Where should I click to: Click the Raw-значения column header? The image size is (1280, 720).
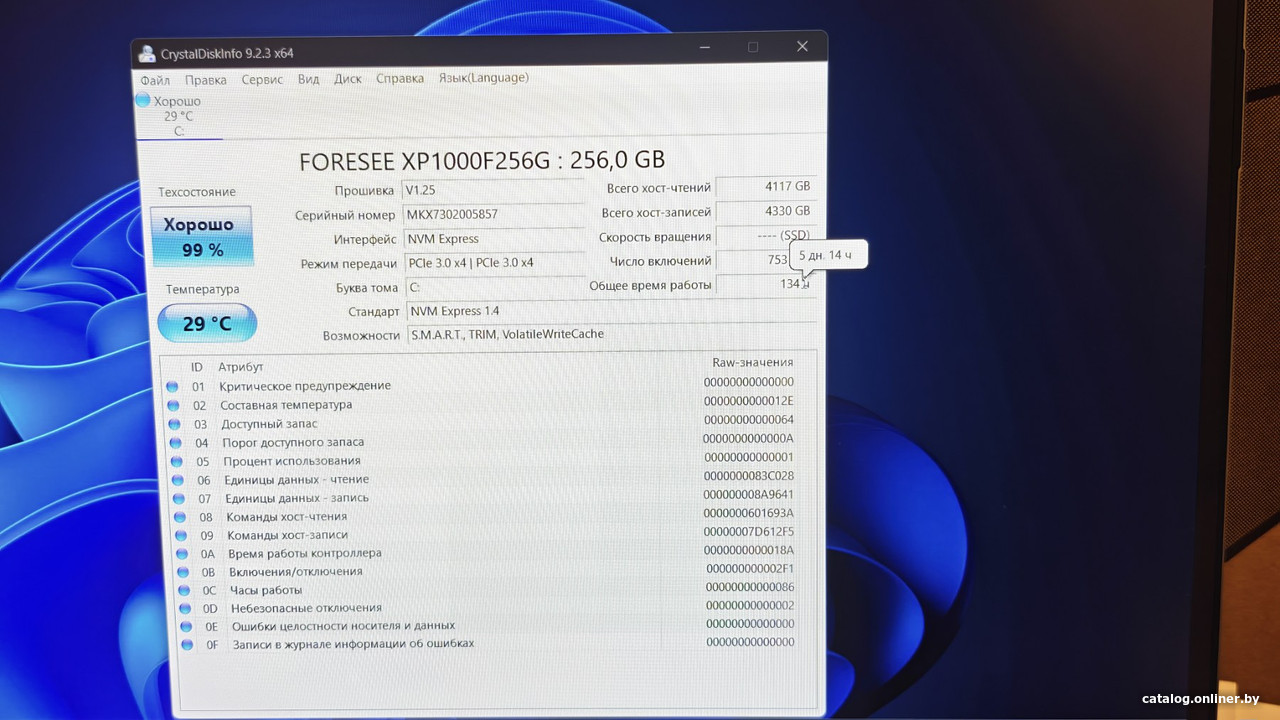752,362
